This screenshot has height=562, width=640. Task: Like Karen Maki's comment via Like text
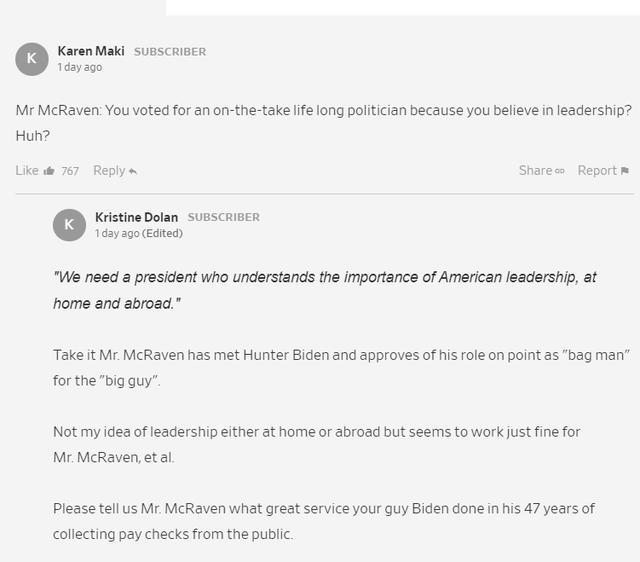[27, 170]
